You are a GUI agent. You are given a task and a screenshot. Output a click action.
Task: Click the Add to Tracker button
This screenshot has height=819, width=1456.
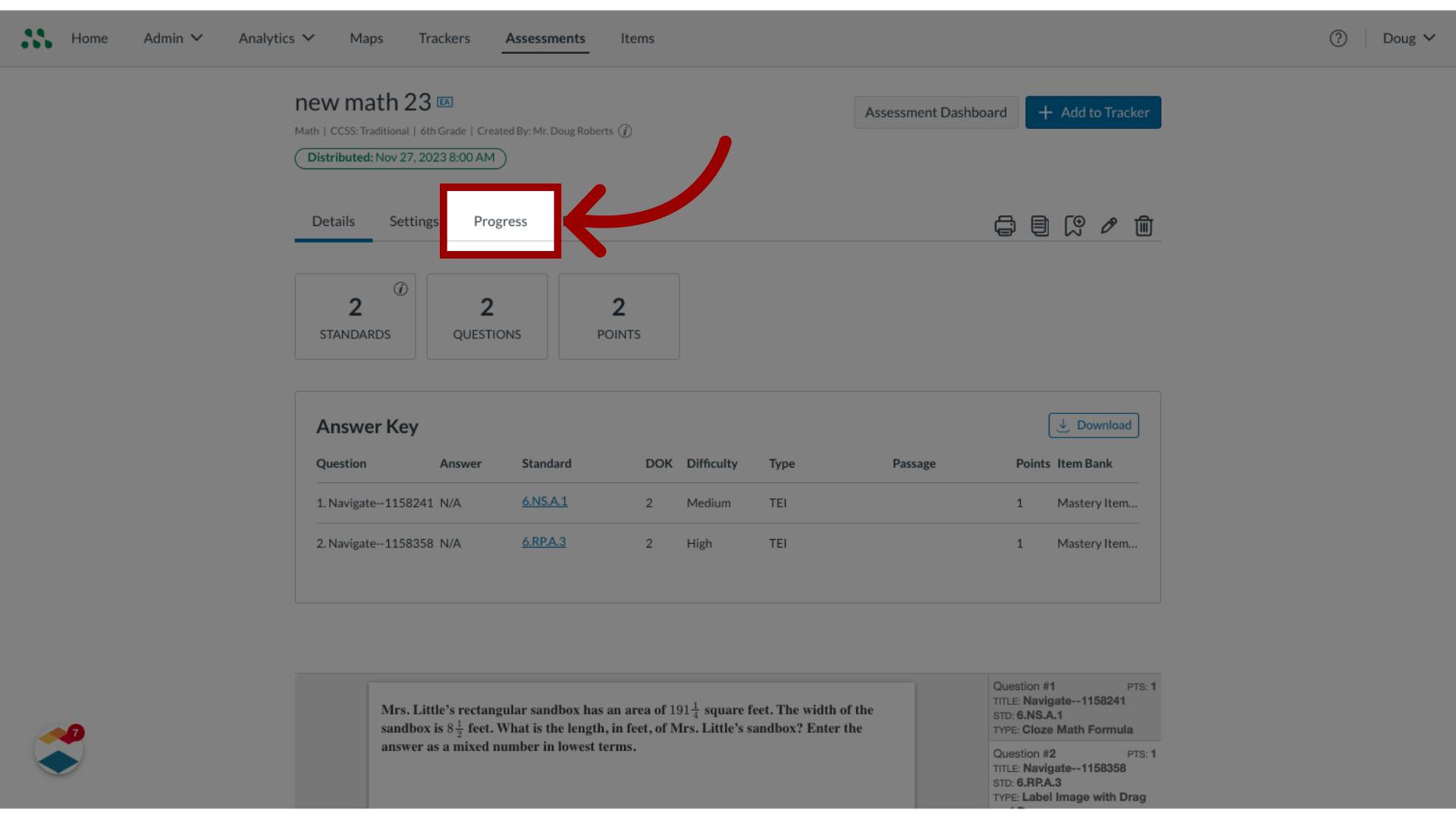coord(1092,112)
